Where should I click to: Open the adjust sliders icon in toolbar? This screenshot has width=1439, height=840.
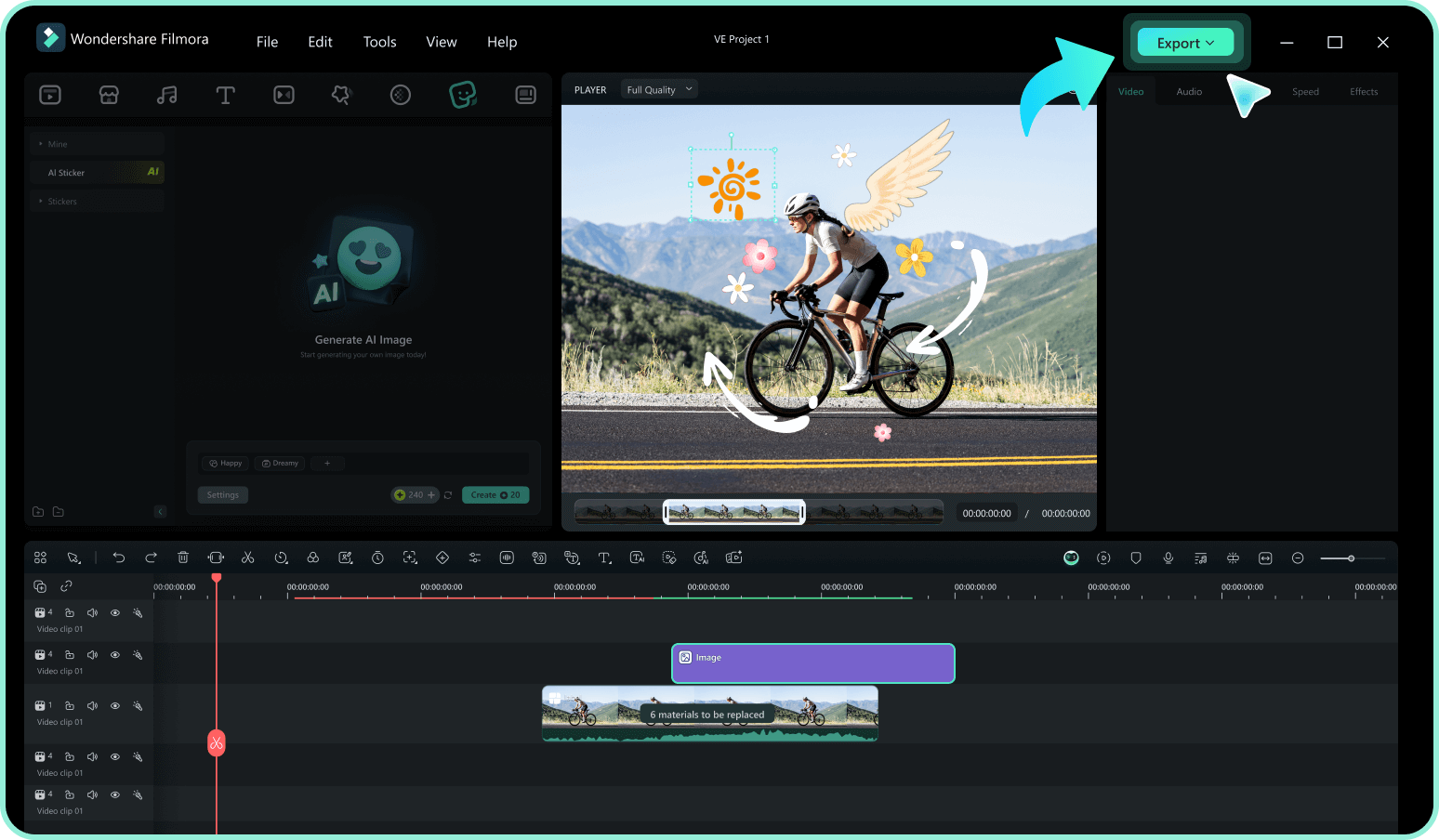click(474, 558)
